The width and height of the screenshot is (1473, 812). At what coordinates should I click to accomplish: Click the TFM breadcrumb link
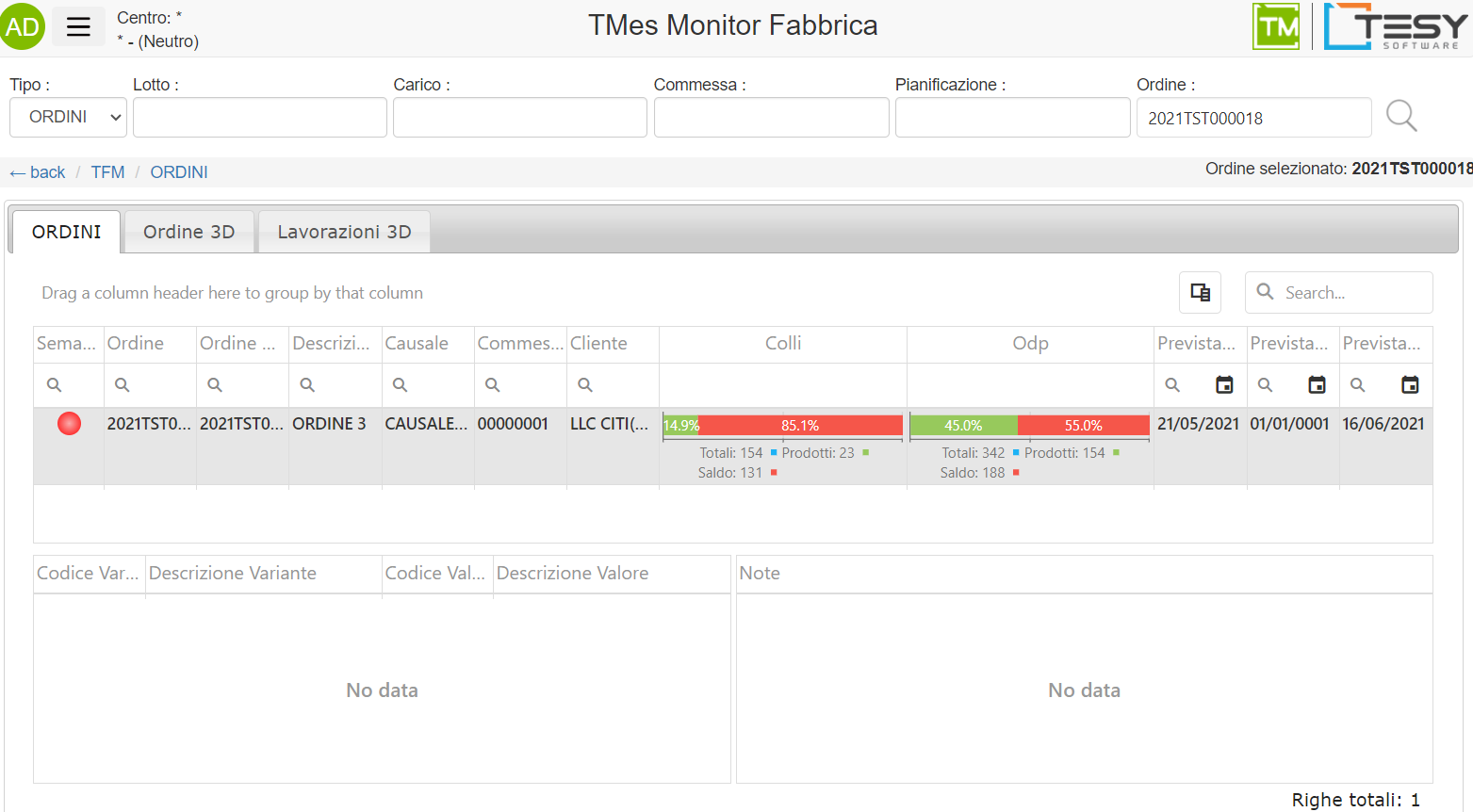(x=107, y=172)
